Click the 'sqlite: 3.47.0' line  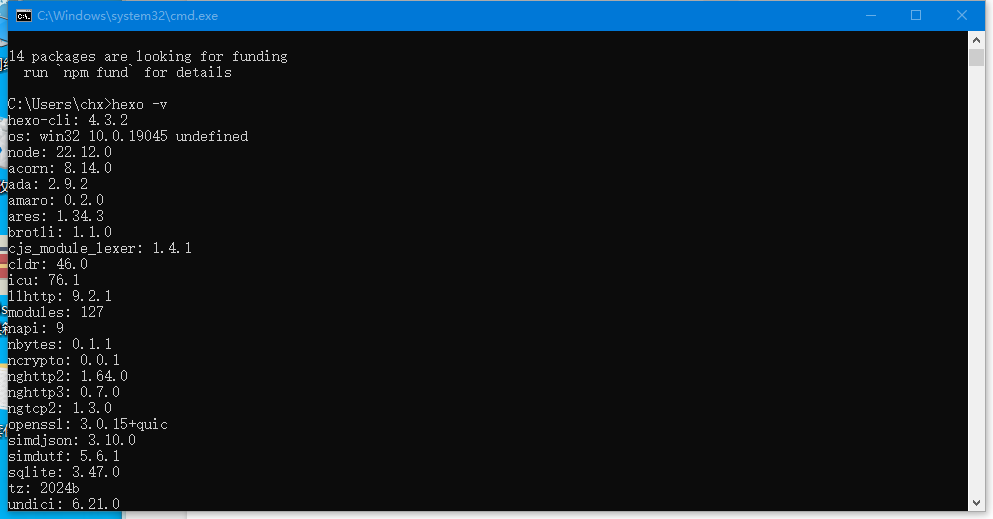tap(64, 473)
